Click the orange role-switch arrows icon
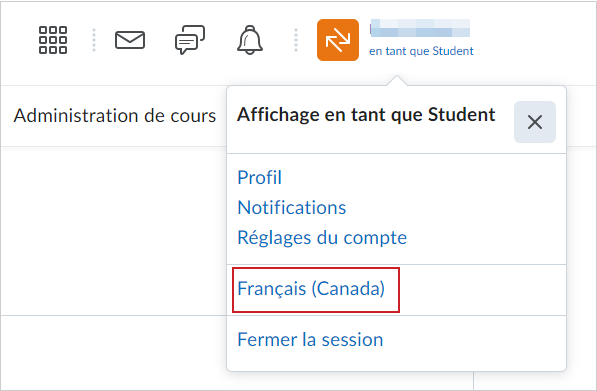This screenshot has height=391, width=597. 338,40
